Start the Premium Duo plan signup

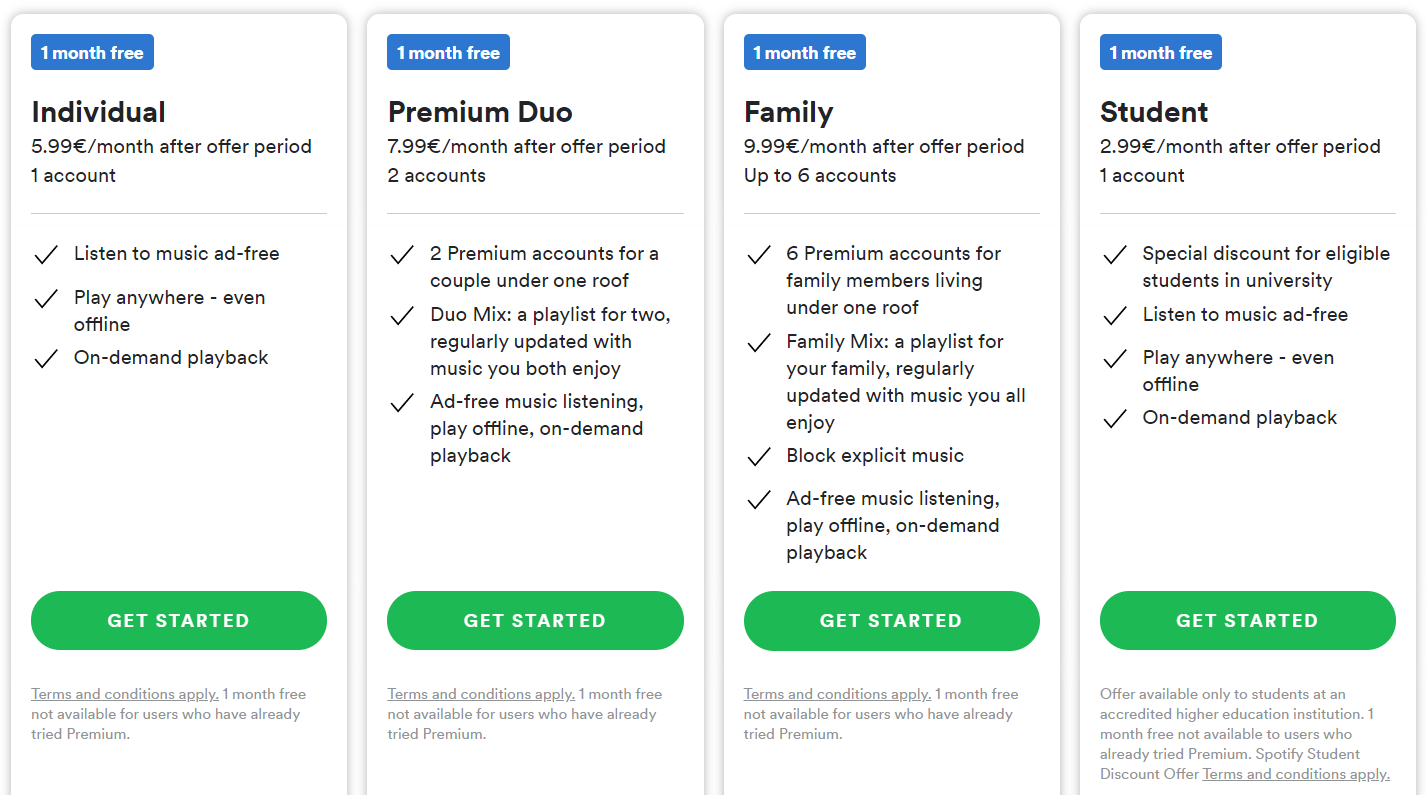point(535,620)
